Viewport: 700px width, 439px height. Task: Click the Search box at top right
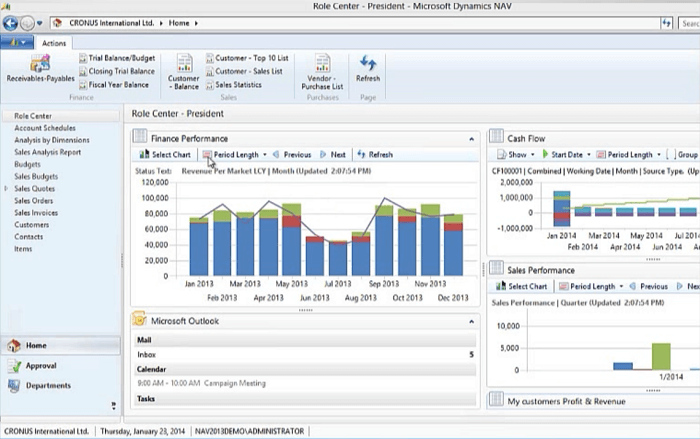(689, 23)
